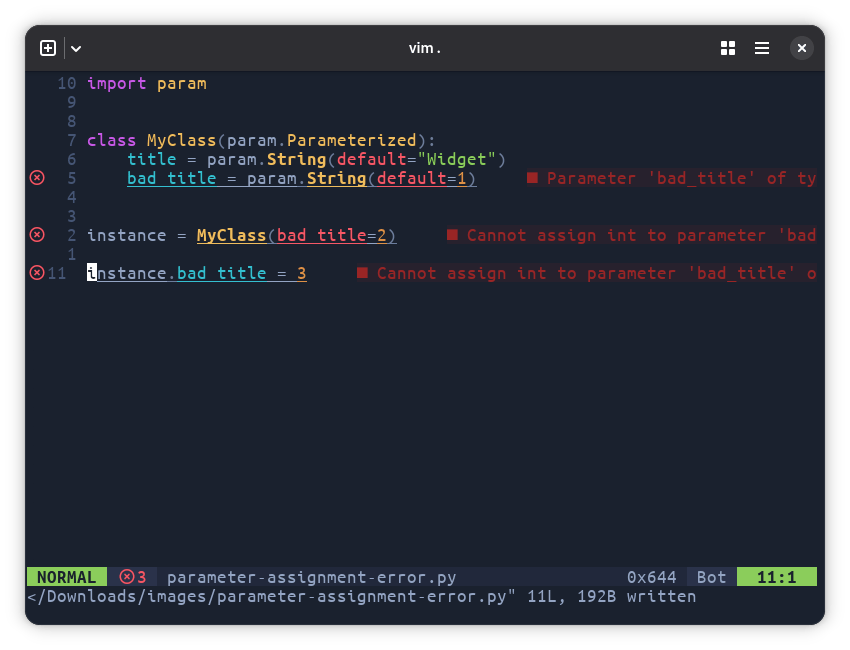Click the diagnostic message on line 11

click(x=587, y=273)
